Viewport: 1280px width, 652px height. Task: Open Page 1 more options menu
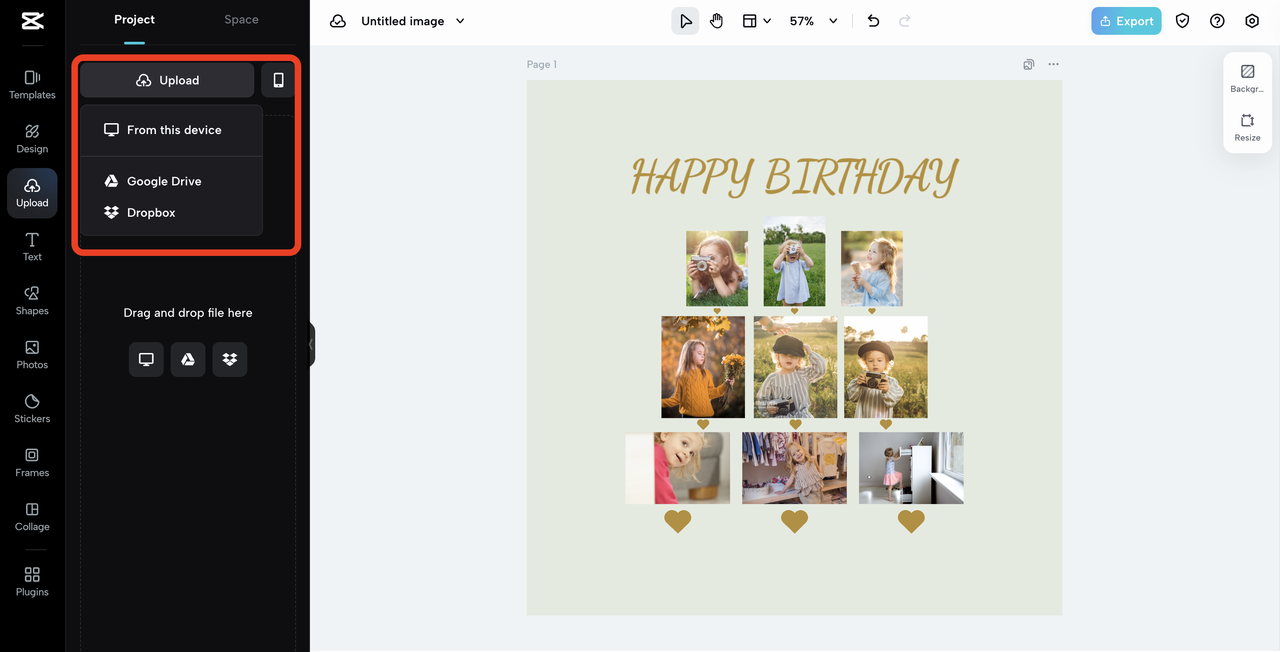[1053, 64]
